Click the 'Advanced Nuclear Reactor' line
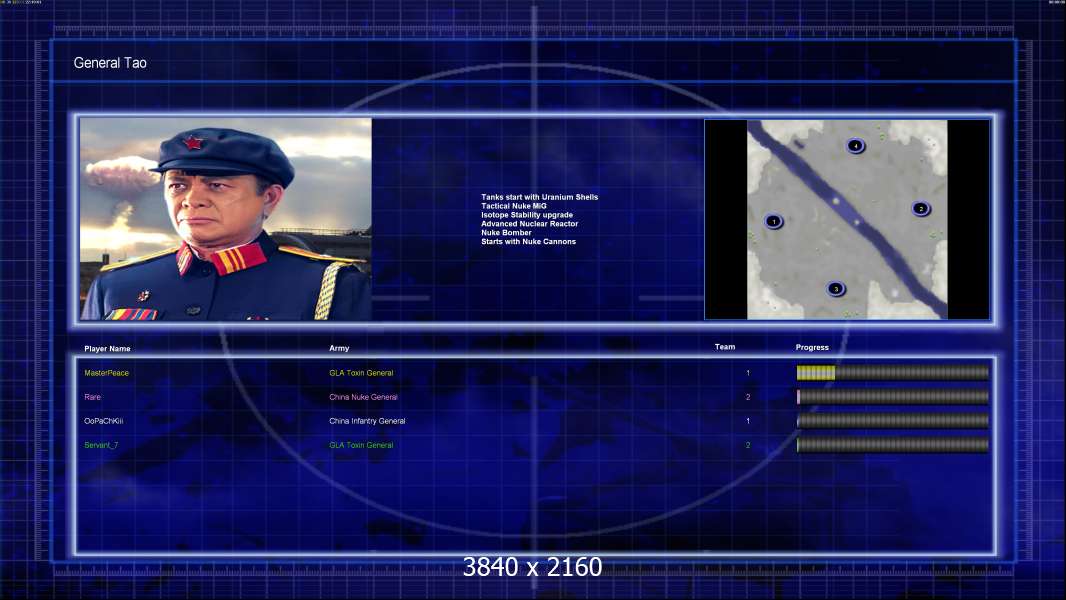This screenshot has width=1066, height=600. click(x=530, y=224)
